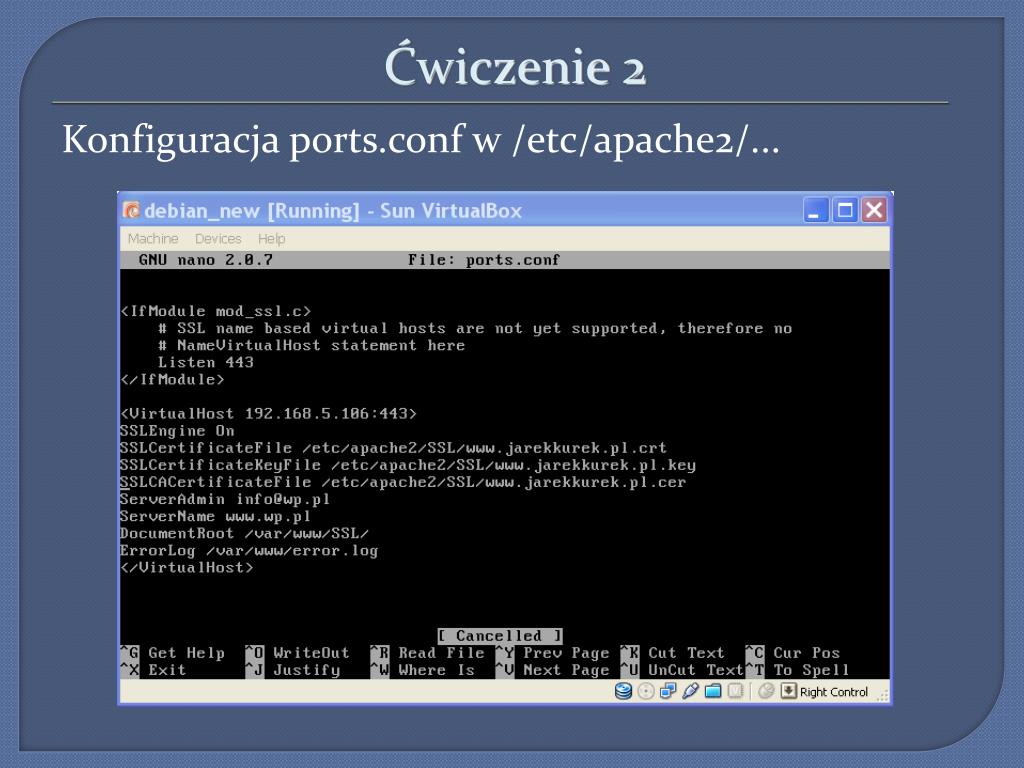
Task: Click the 'DocumentRoot /var/www/SSL/' line
Action: click(x=244, y=534)
